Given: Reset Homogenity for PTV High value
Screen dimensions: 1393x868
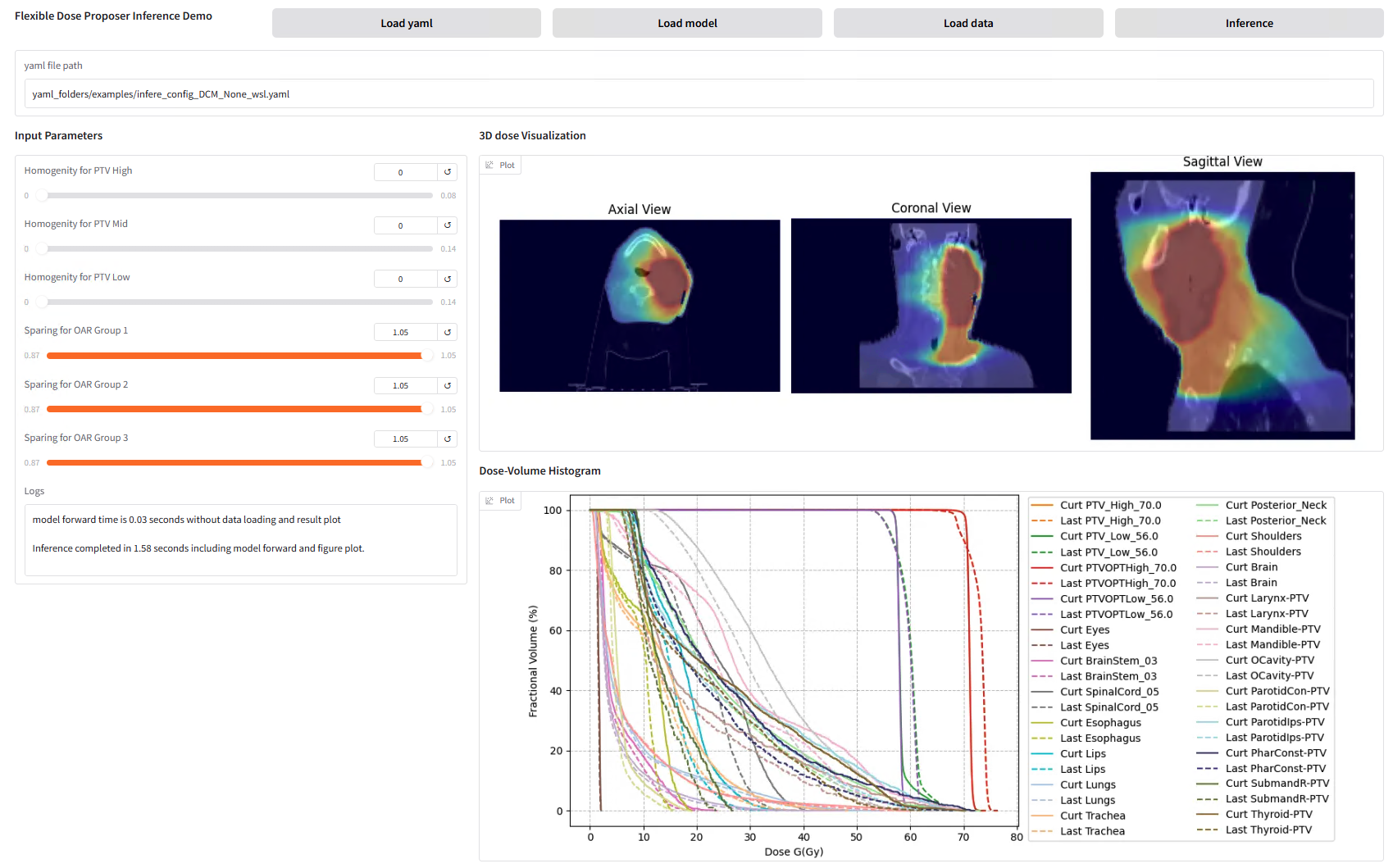Looking at the screenshot, I should pyautogui.click(x=448, y=172).
